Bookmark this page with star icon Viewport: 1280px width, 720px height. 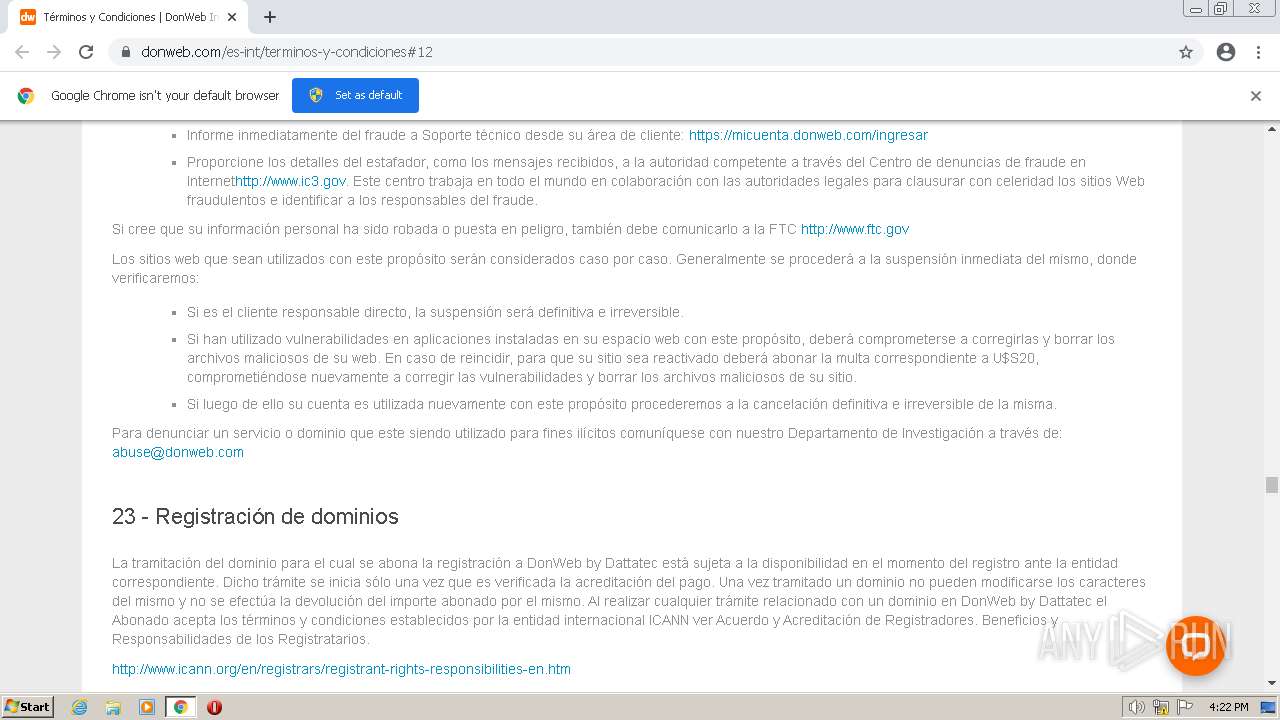point(1186,52)
